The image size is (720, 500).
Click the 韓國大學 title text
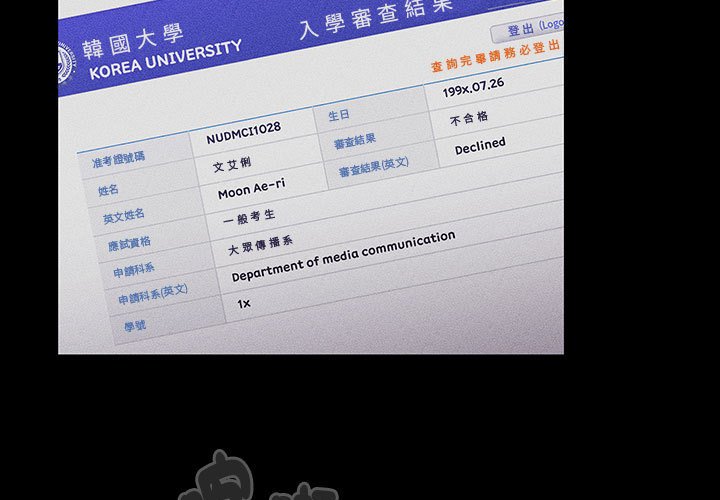134,40
